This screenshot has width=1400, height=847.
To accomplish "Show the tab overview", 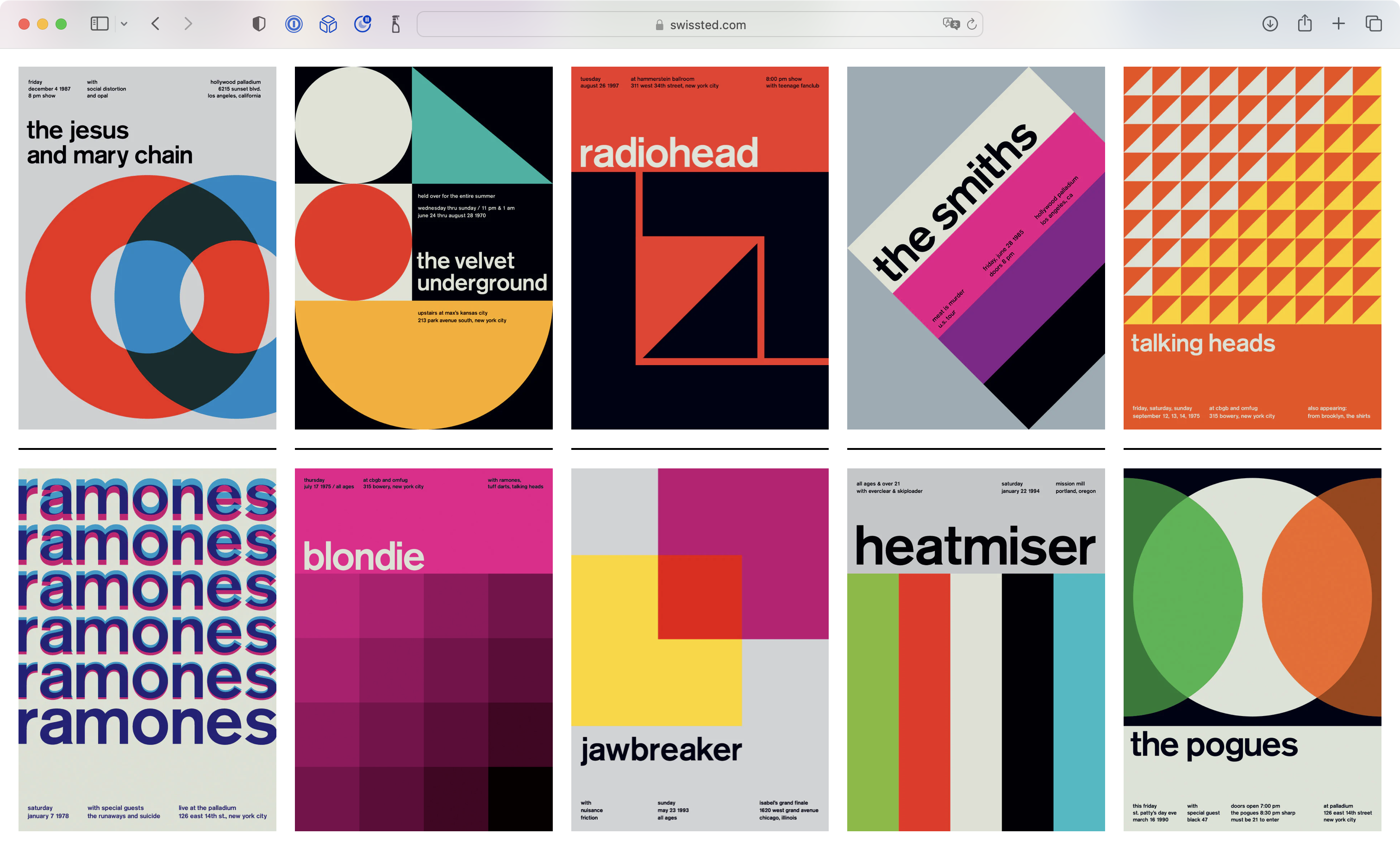I will (1373, 24).
